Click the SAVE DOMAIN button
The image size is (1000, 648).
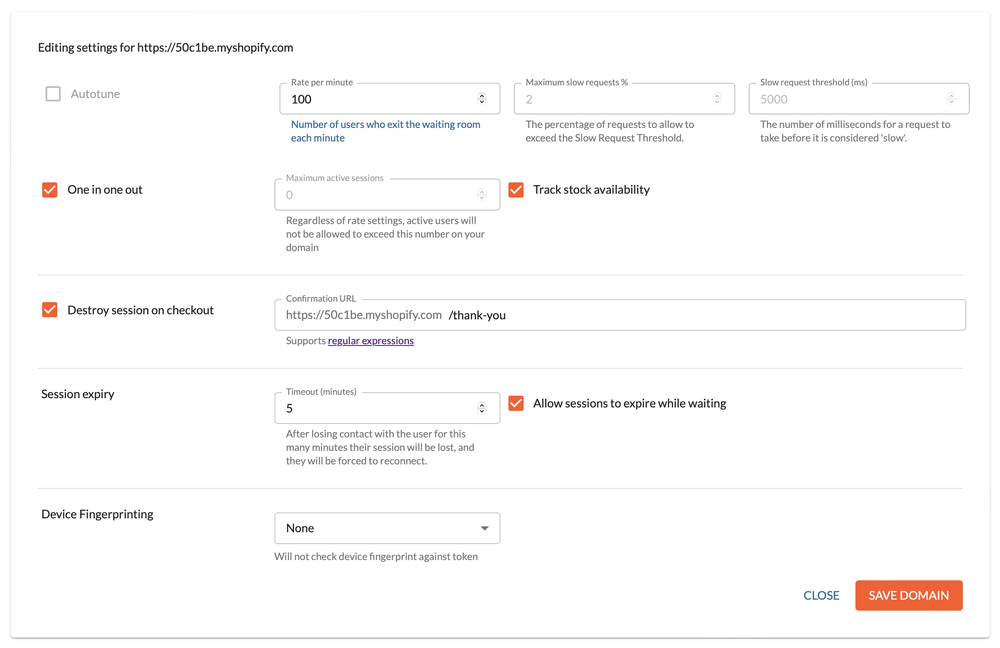909,595
